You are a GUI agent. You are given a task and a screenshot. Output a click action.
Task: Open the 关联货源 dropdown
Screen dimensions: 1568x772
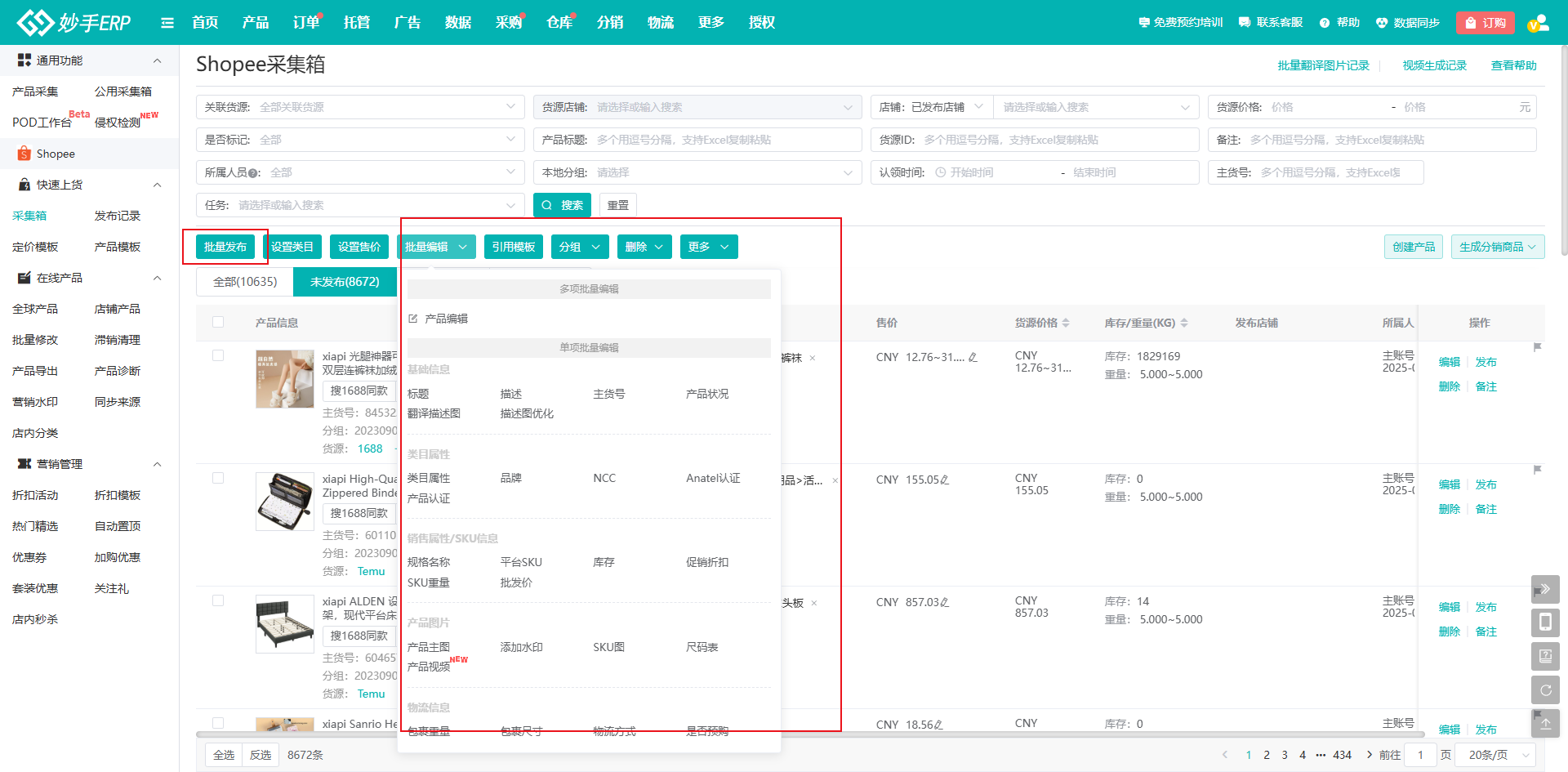pyautogui.click(x=360, y=107)
